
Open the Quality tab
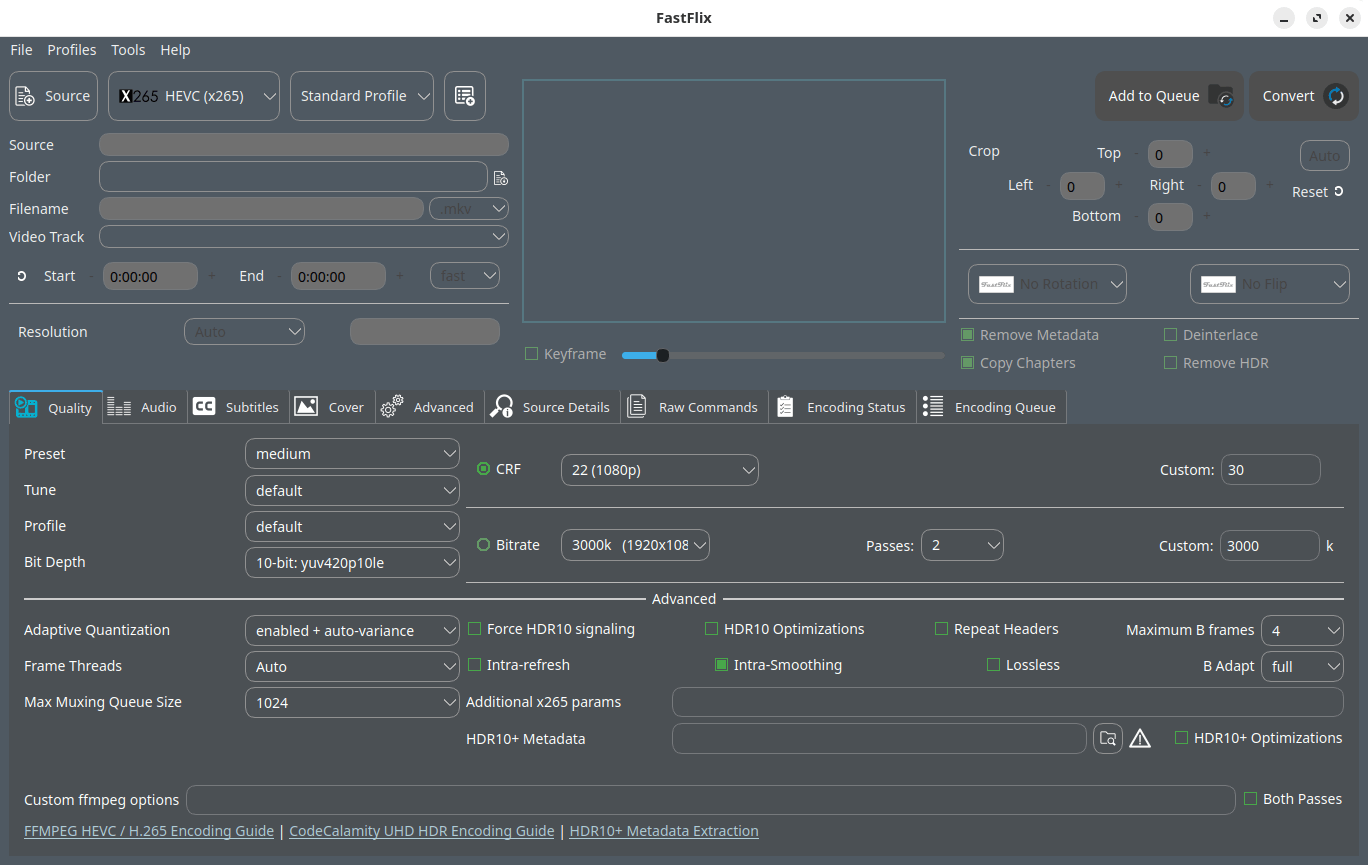[x=56, y=407]
